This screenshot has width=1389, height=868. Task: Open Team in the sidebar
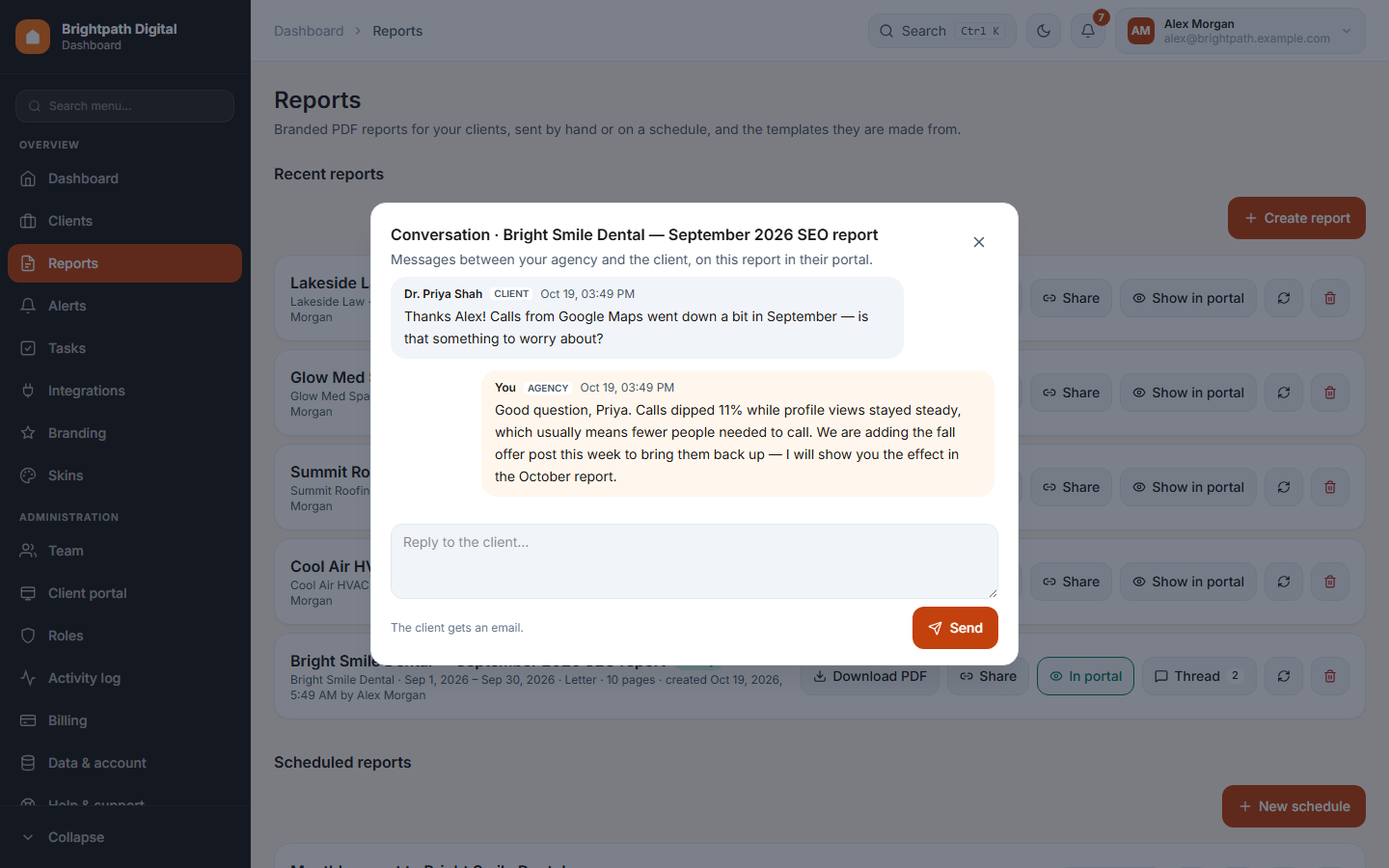(125, 551)
